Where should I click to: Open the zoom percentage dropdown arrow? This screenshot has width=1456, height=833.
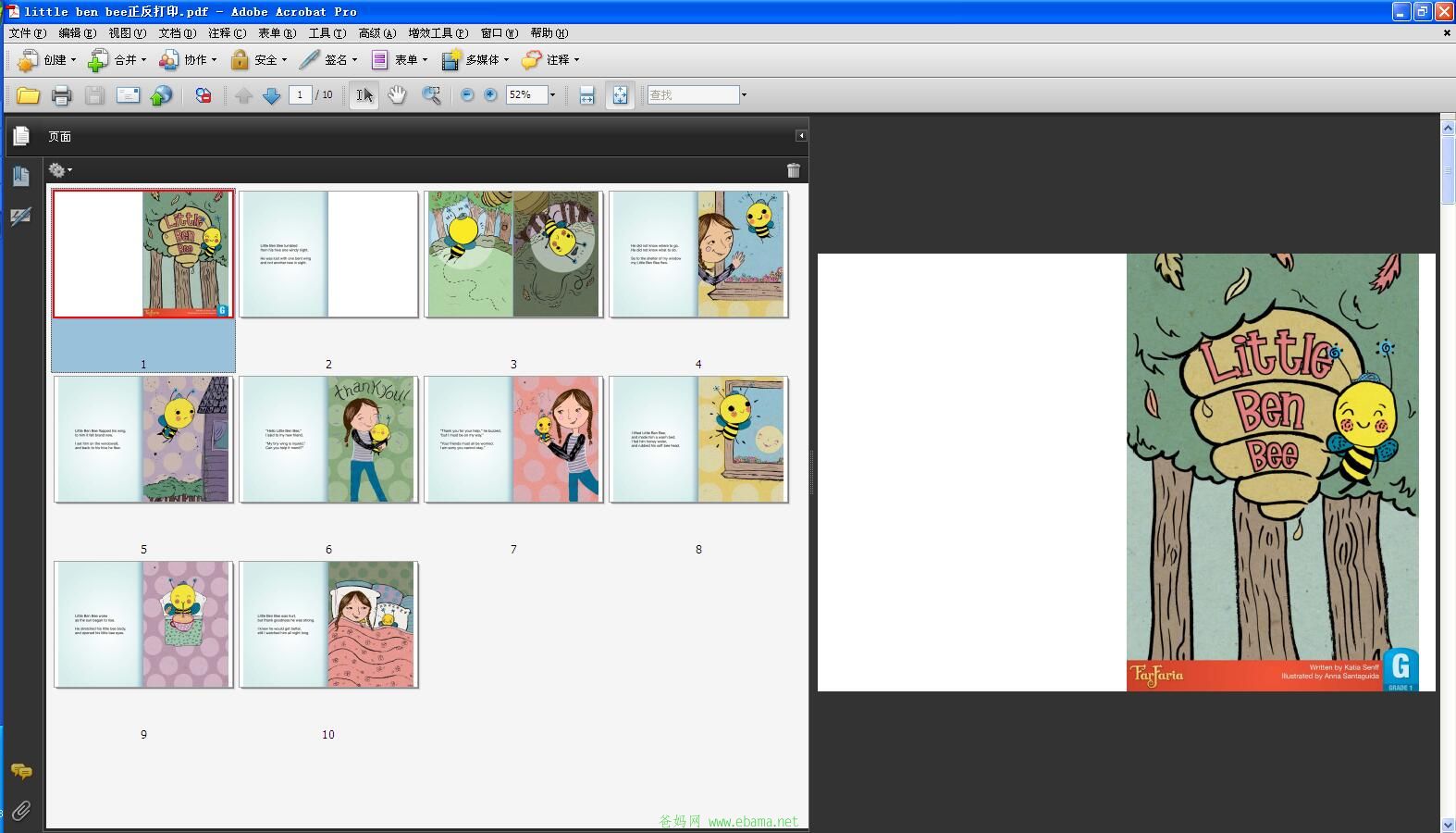tap(553, 95)
